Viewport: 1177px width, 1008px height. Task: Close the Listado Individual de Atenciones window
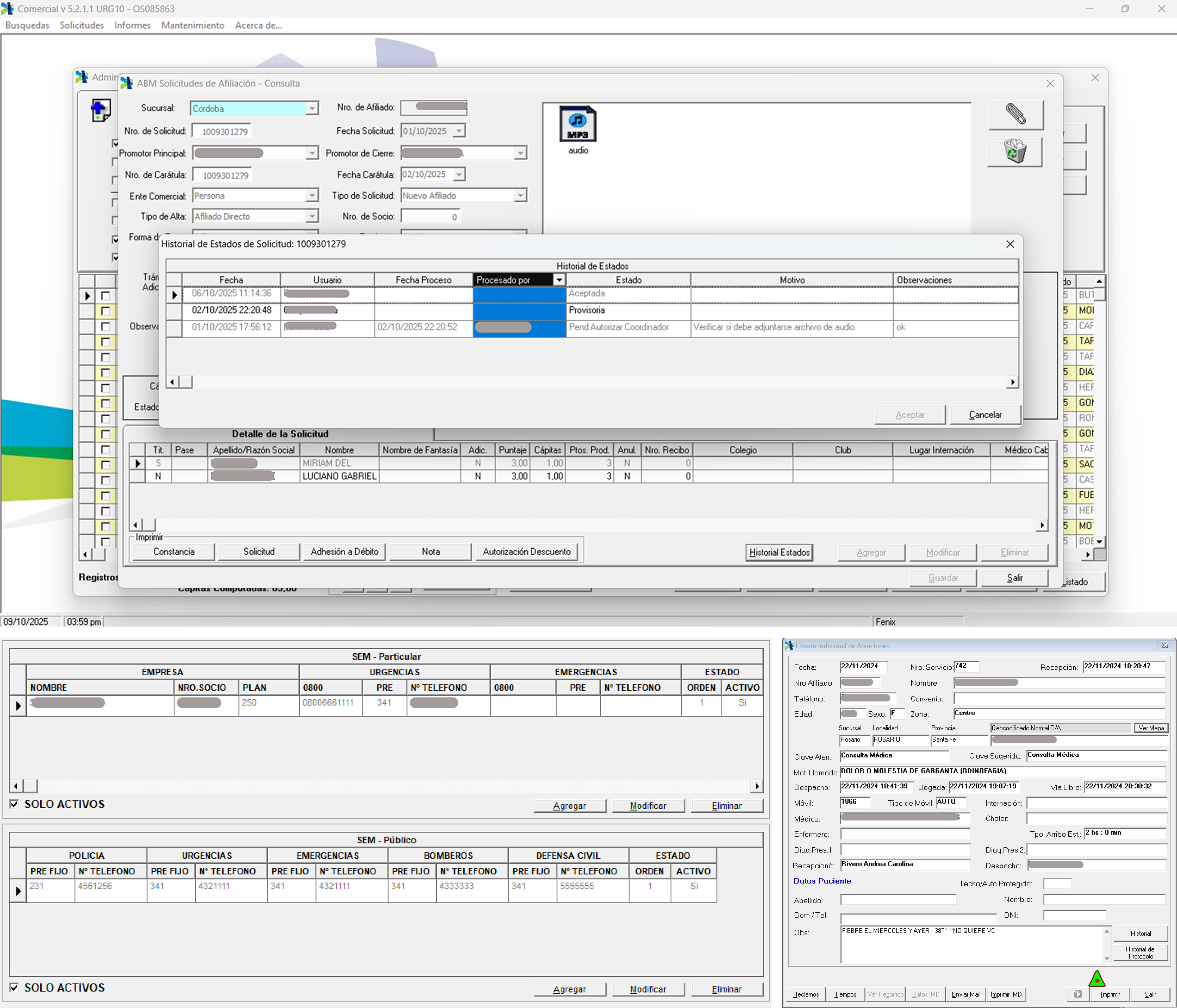point(1164,646)
